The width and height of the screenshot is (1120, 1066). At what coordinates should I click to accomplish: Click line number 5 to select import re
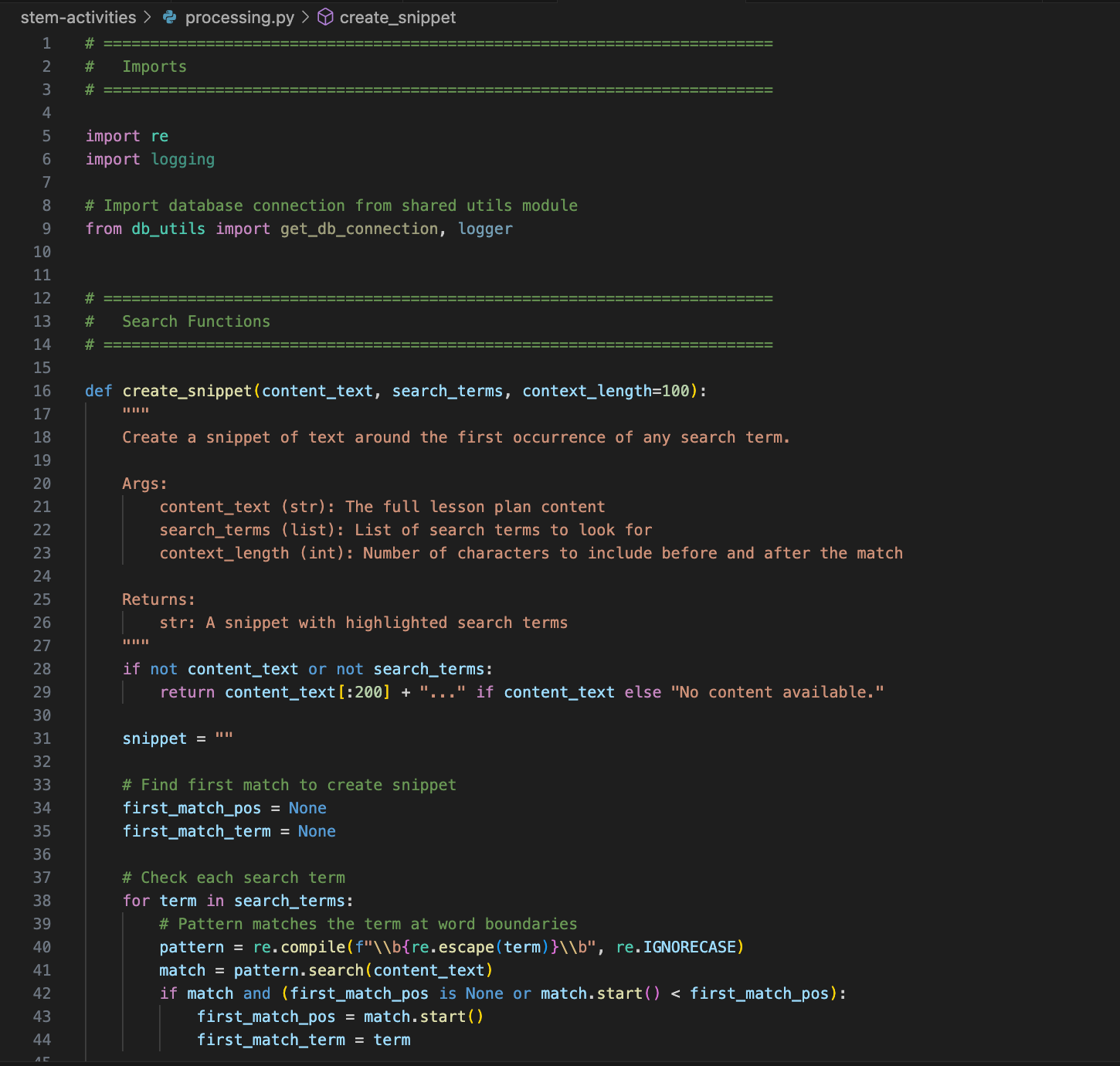pos(46,136)
